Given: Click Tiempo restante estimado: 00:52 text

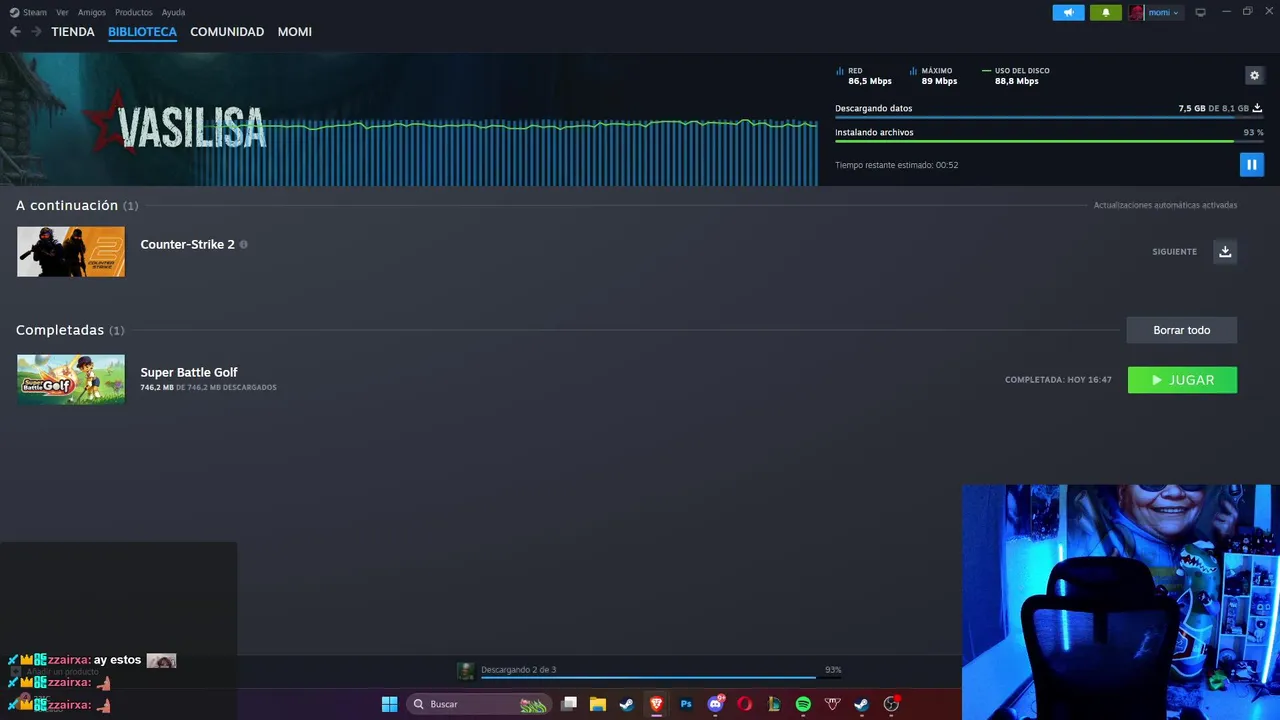Looking at the screenshot, I should point(896,165).
